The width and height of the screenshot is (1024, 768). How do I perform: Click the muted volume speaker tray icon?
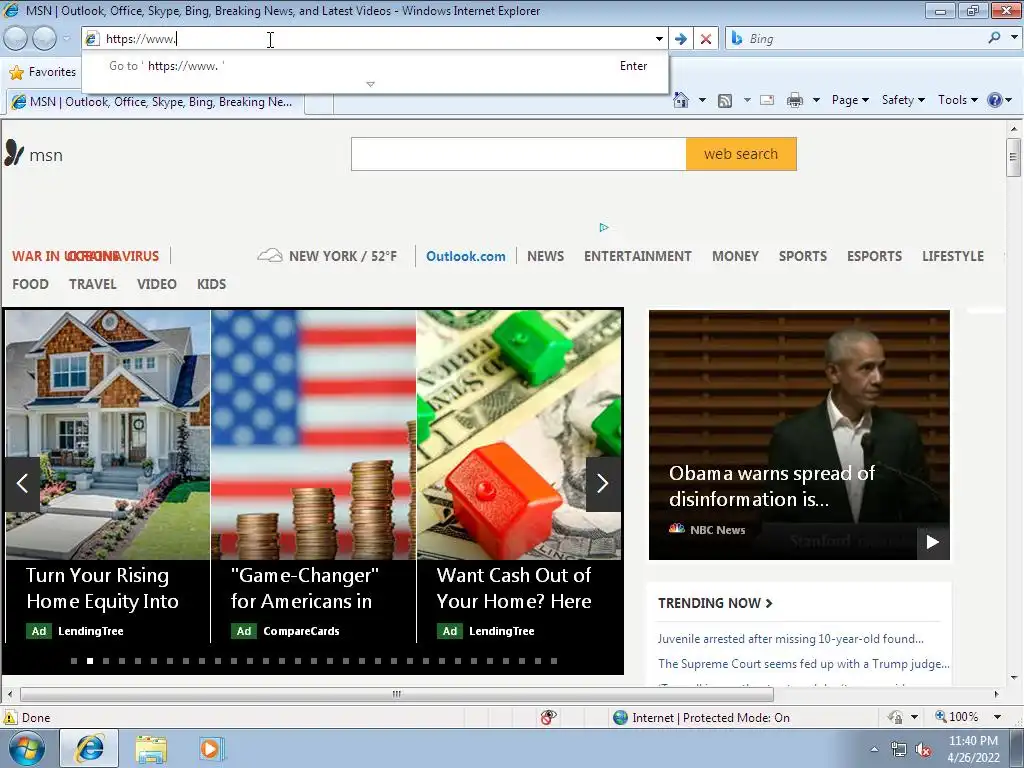pyautogui.click(x=923, y=750)
